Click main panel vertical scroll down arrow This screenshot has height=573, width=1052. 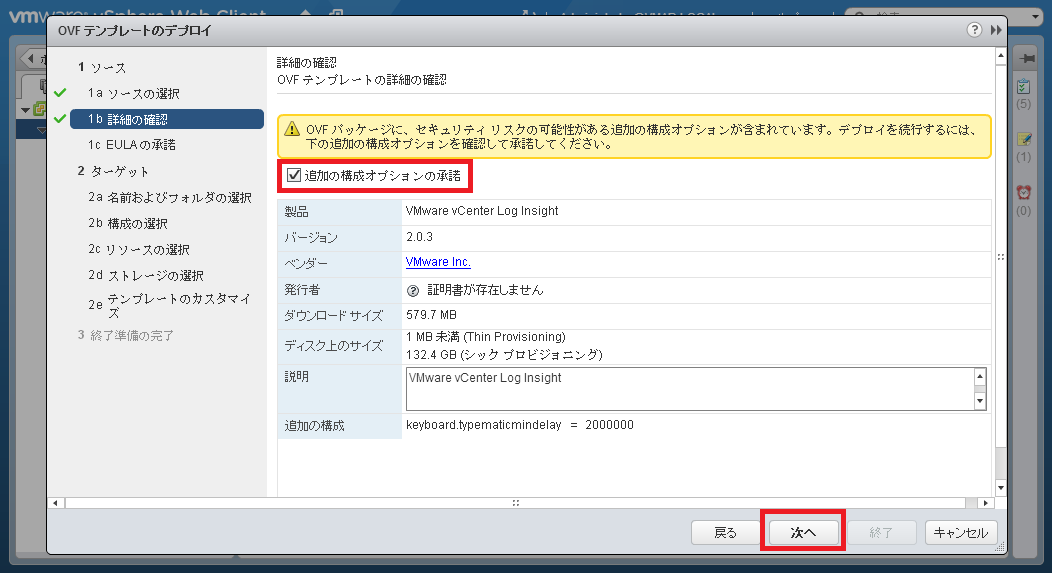(1000, 488)
